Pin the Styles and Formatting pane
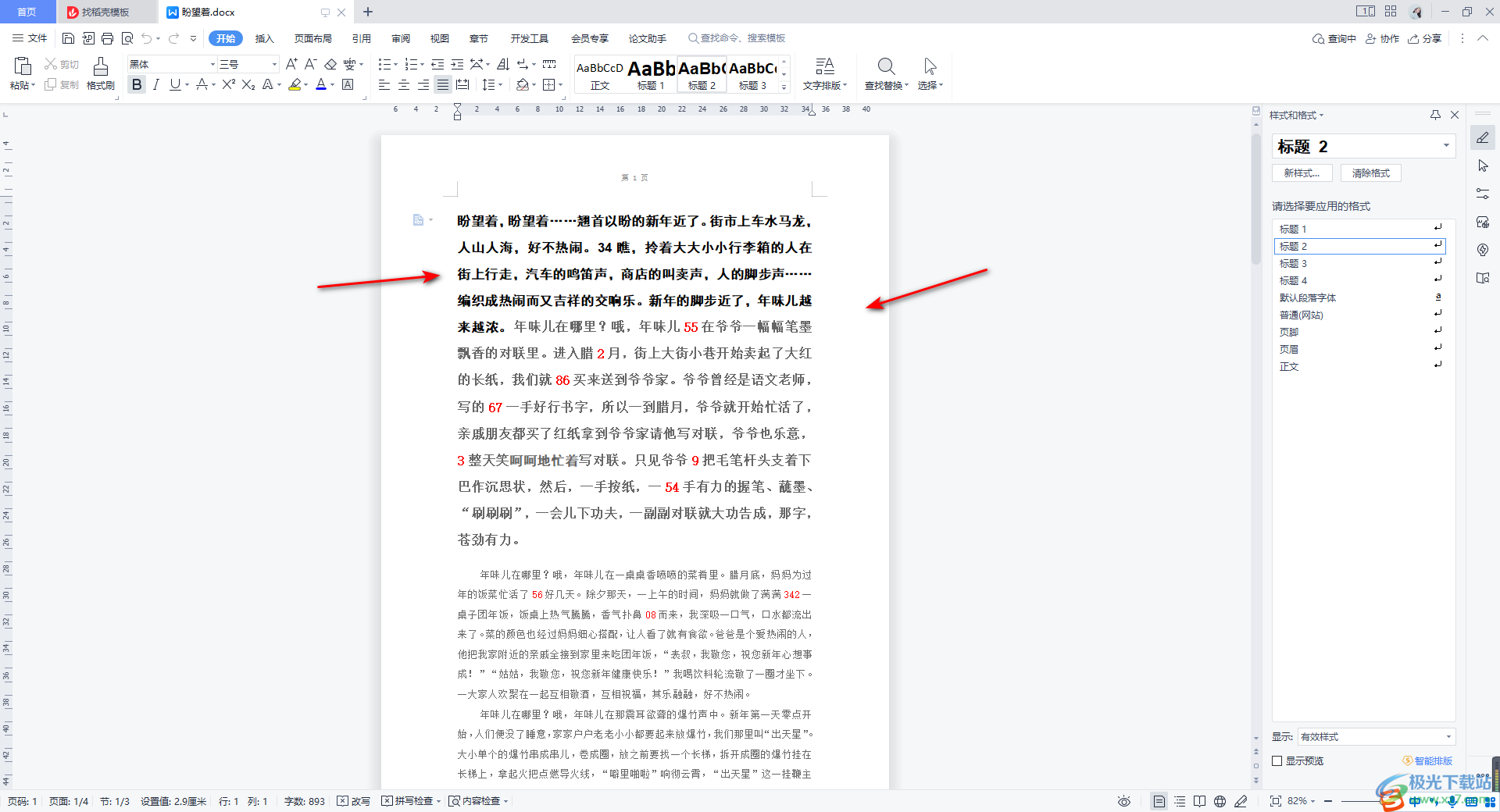 tap(1435, 115)
